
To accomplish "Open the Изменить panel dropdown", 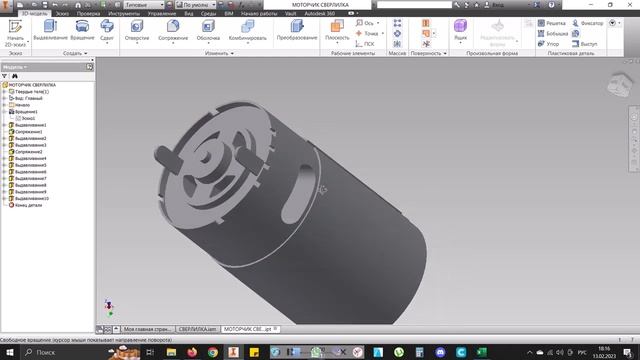I will (x=220, y=53).
